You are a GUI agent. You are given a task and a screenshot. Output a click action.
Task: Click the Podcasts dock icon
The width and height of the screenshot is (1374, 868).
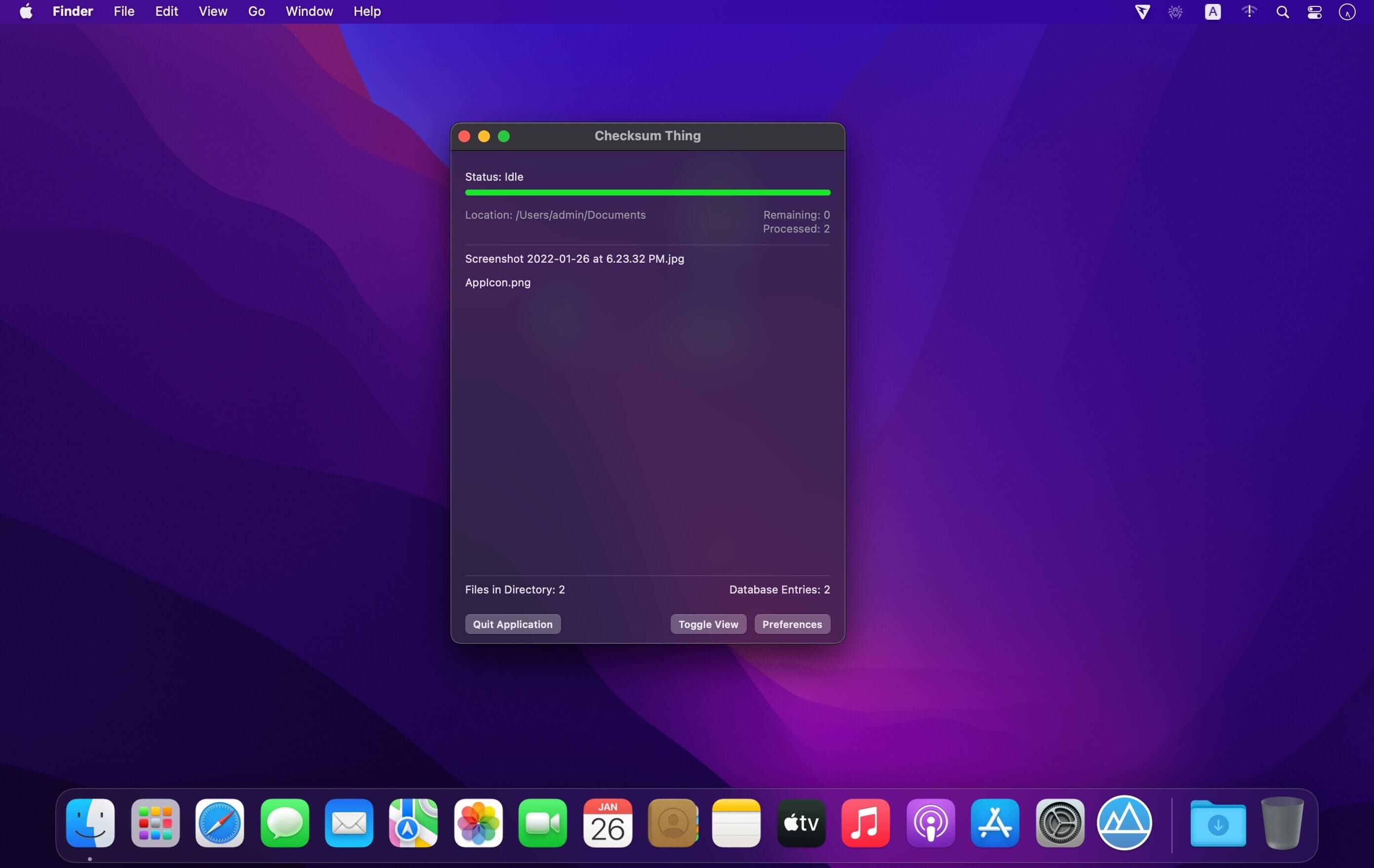click(930, 823)
